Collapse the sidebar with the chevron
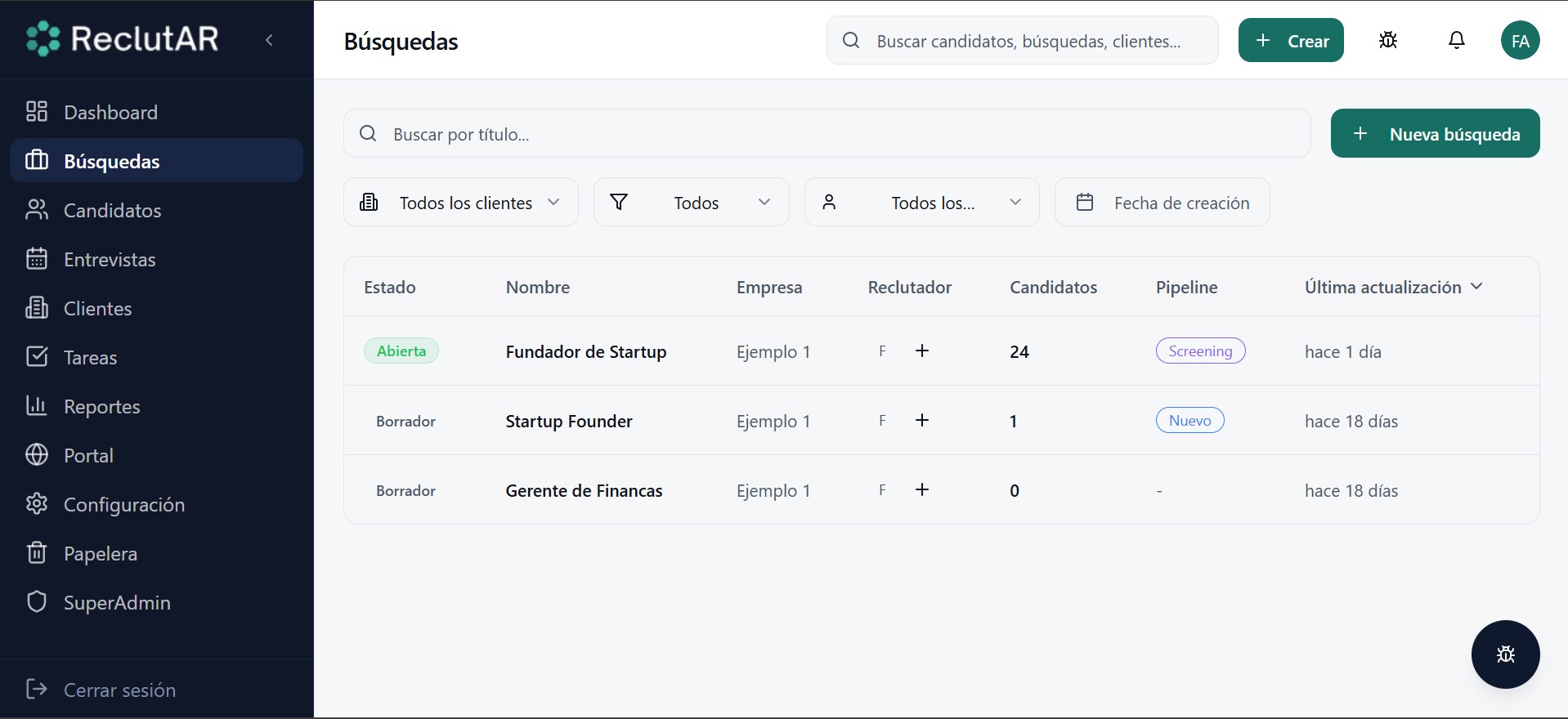 click(x=269, y=40)
